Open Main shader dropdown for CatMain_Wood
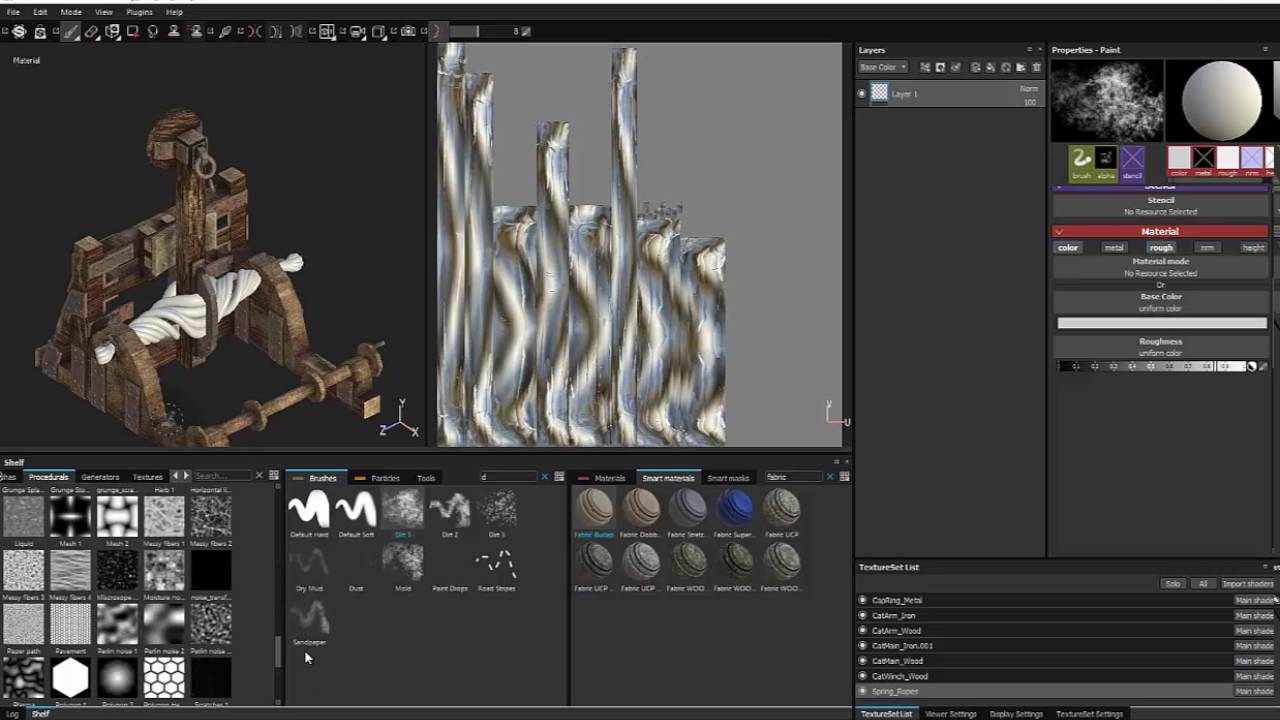Viewport: 1280px width, 720px height. pos(1254,661)
